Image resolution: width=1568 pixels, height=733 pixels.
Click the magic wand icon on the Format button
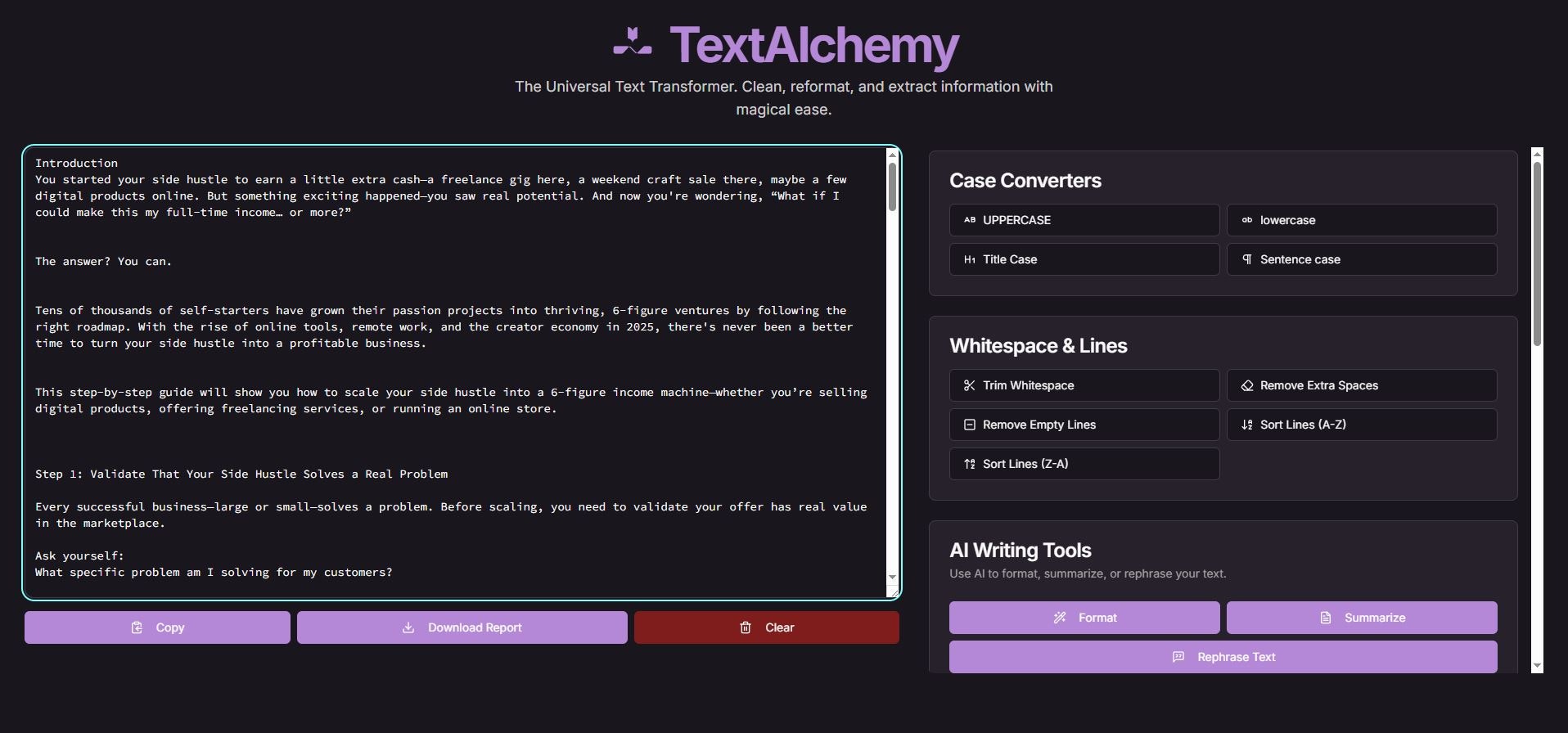[1060, 618]
